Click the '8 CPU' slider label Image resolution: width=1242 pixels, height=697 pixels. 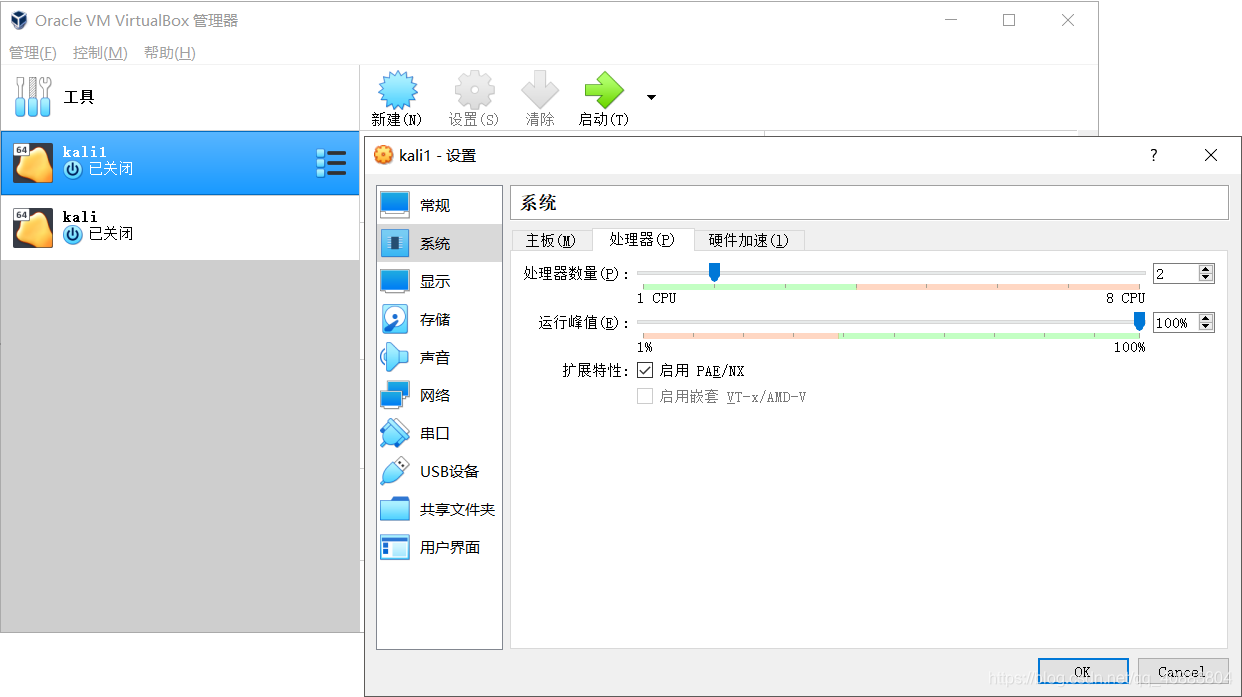click(1126, 298)
